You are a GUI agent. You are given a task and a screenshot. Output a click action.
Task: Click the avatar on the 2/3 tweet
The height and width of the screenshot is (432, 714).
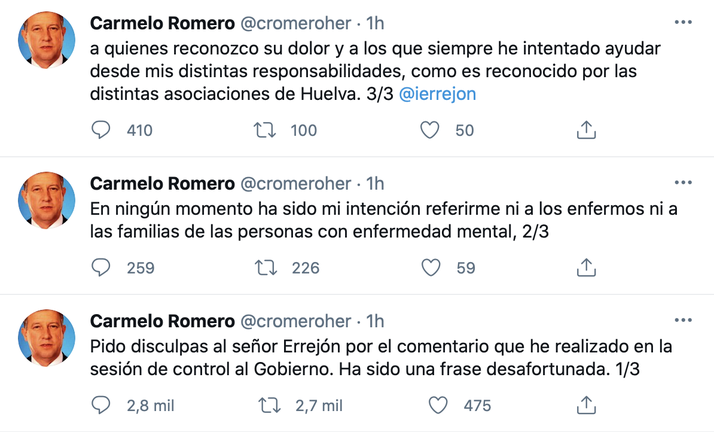tap(47, 201)
